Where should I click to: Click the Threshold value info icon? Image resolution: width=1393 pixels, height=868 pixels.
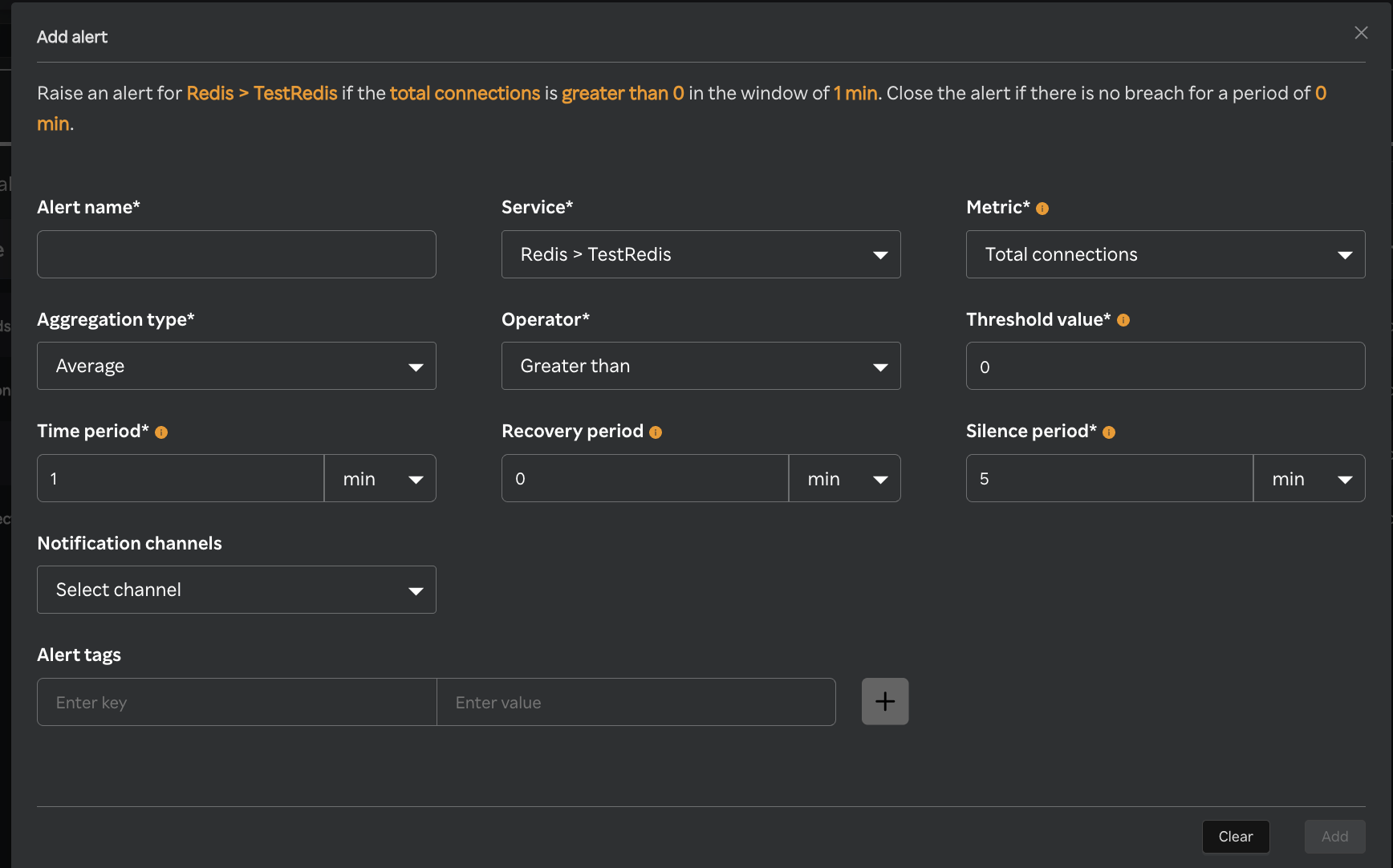pyautogui.click(x=1123, y=320)
